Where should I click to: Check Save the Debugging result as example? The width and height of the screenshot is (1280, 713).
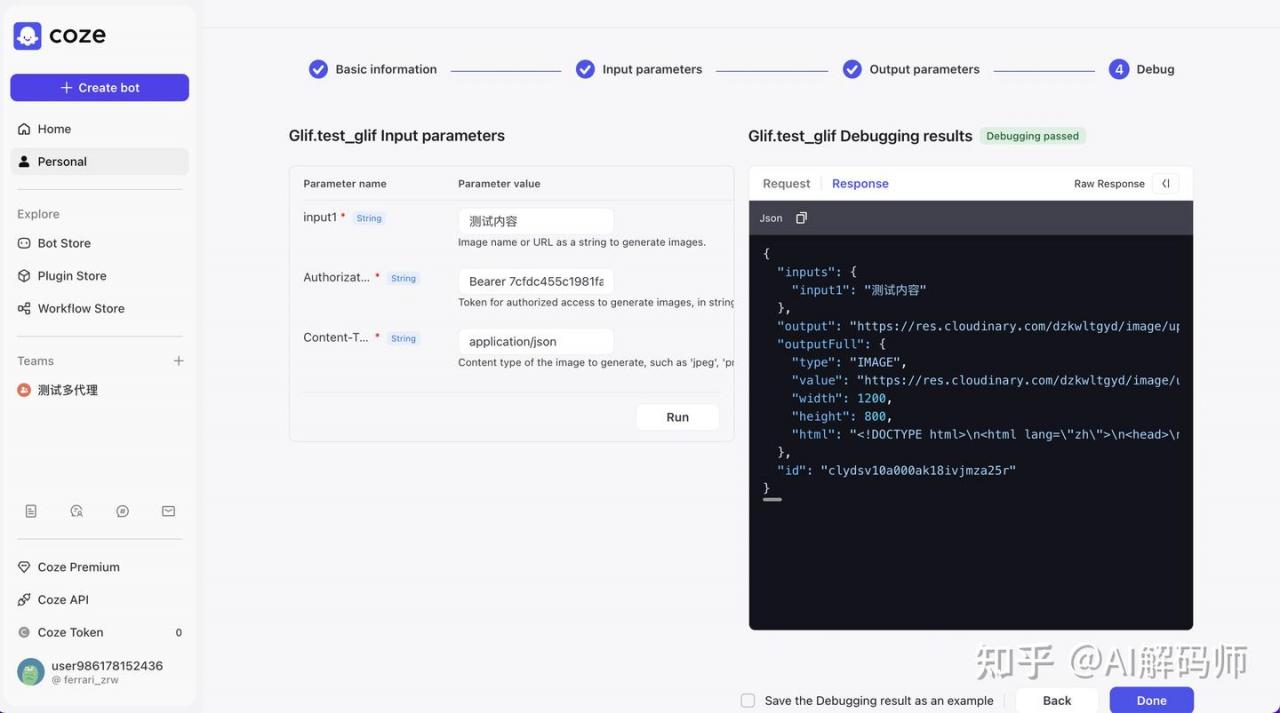748,700
